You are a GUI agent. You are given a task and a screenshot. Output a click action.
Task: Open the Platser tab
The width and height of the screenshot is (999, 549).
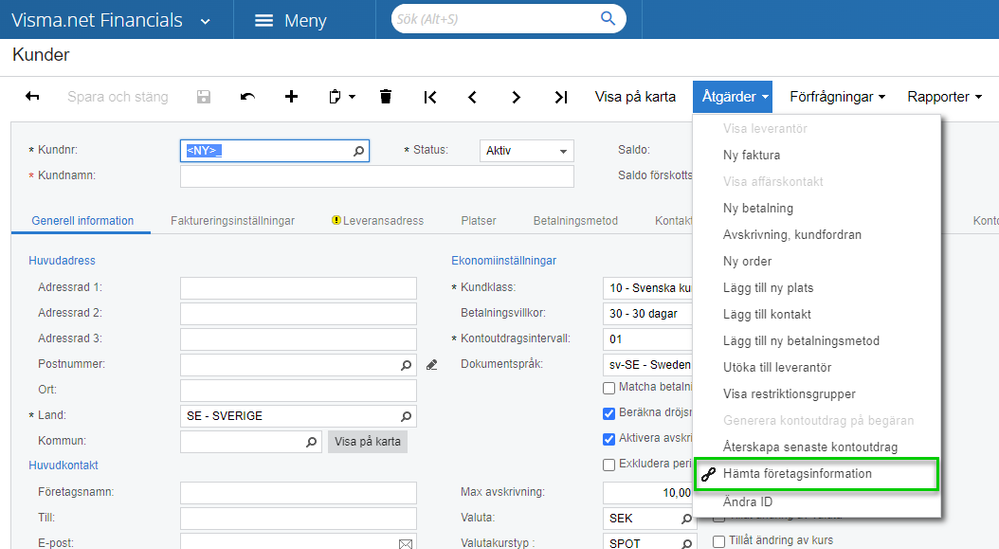pos(478,221)
